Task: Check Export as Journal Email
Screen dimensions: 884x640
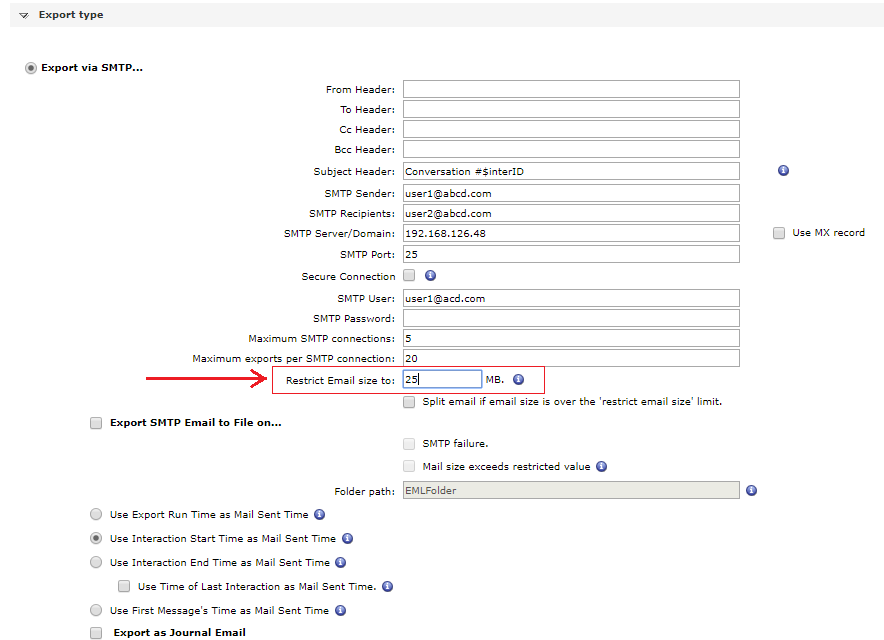Action: point(96,632)
